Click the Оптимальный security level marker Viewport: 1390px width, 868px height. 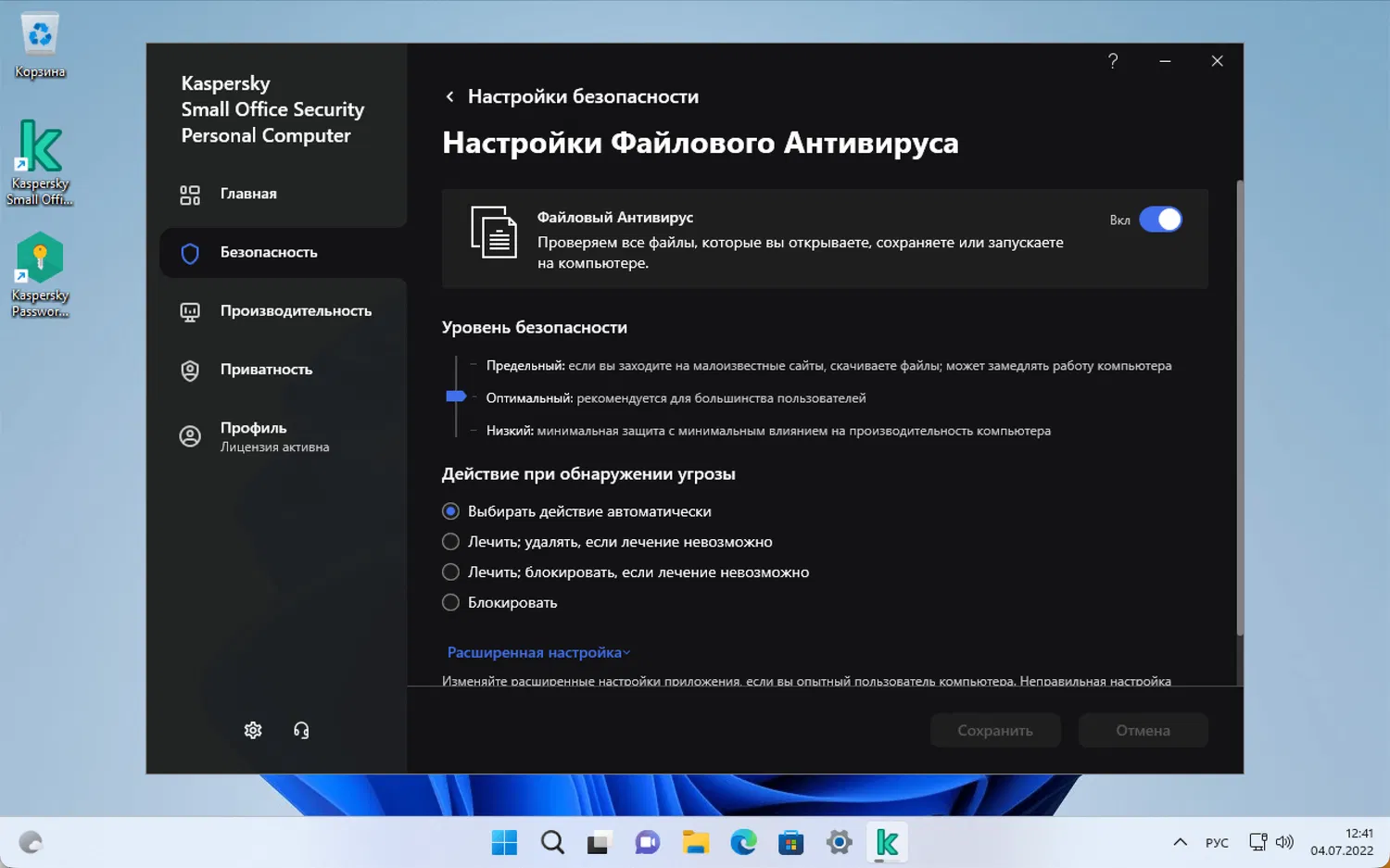[x=455, y=396]
